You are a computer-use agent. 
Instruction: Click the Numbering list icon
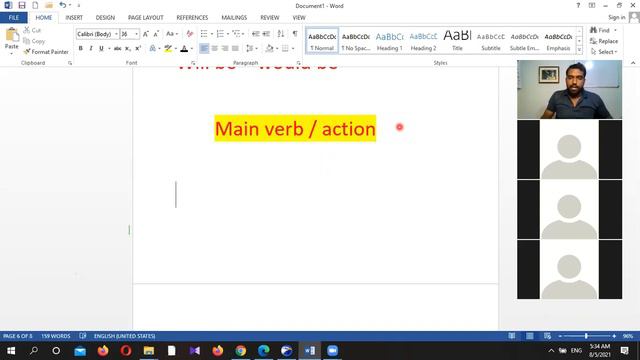point(220,33)
